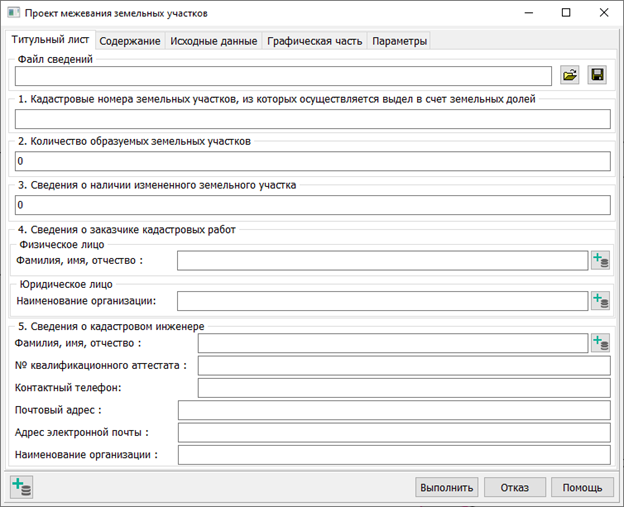Click the bottom-left add database icon

pyautogui.click(x=21, y=487)
